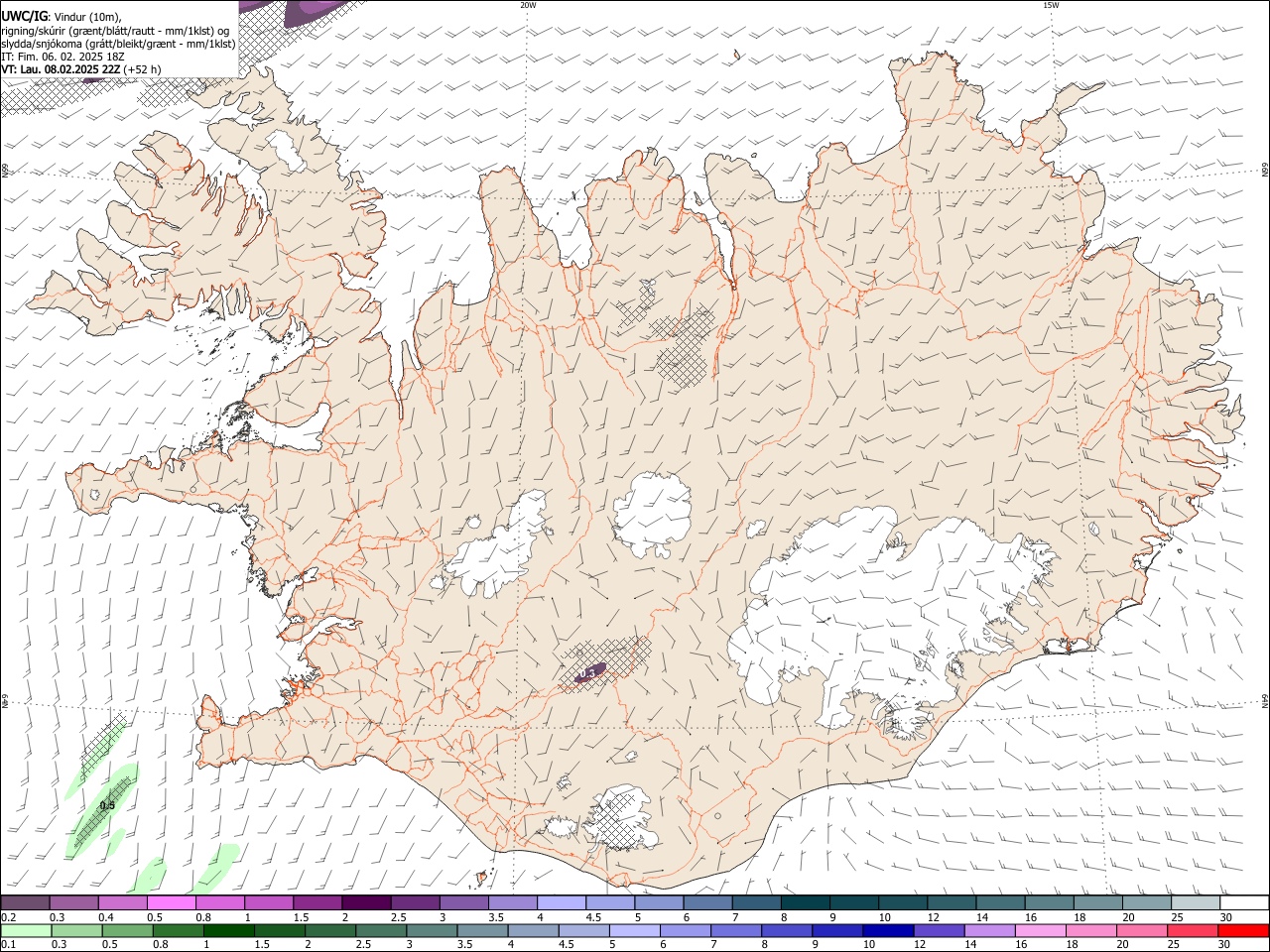Image resolution: width=1270 pixels, height=952 pixels.
Task: Select the lower legend swatch between 2 and 2.5
Action: tap(331, 930)
